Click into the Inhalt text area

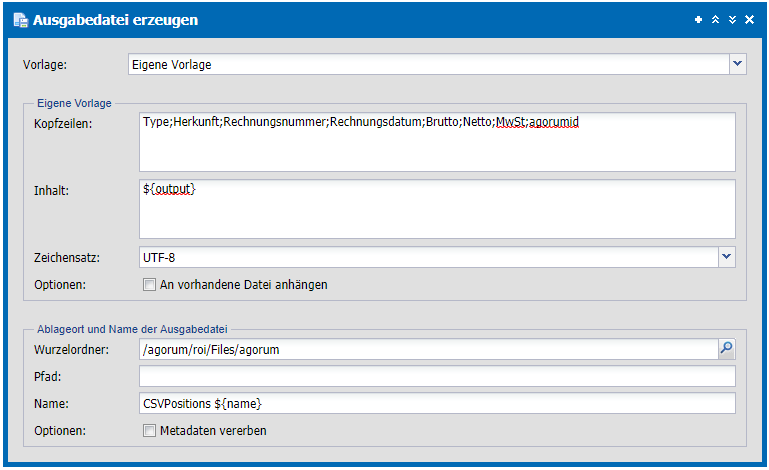(437, 209)
